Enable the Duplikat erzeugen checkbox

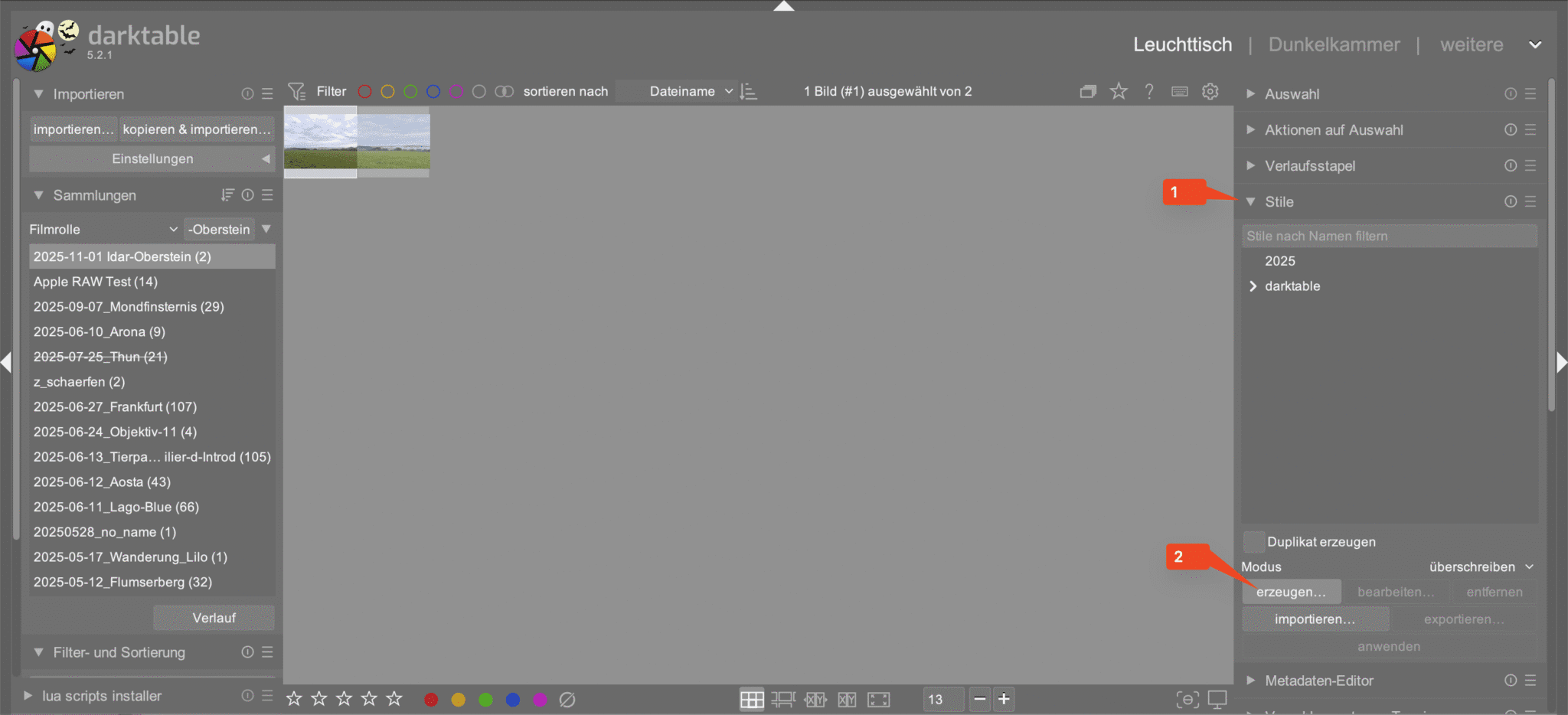coord(1253,541)
